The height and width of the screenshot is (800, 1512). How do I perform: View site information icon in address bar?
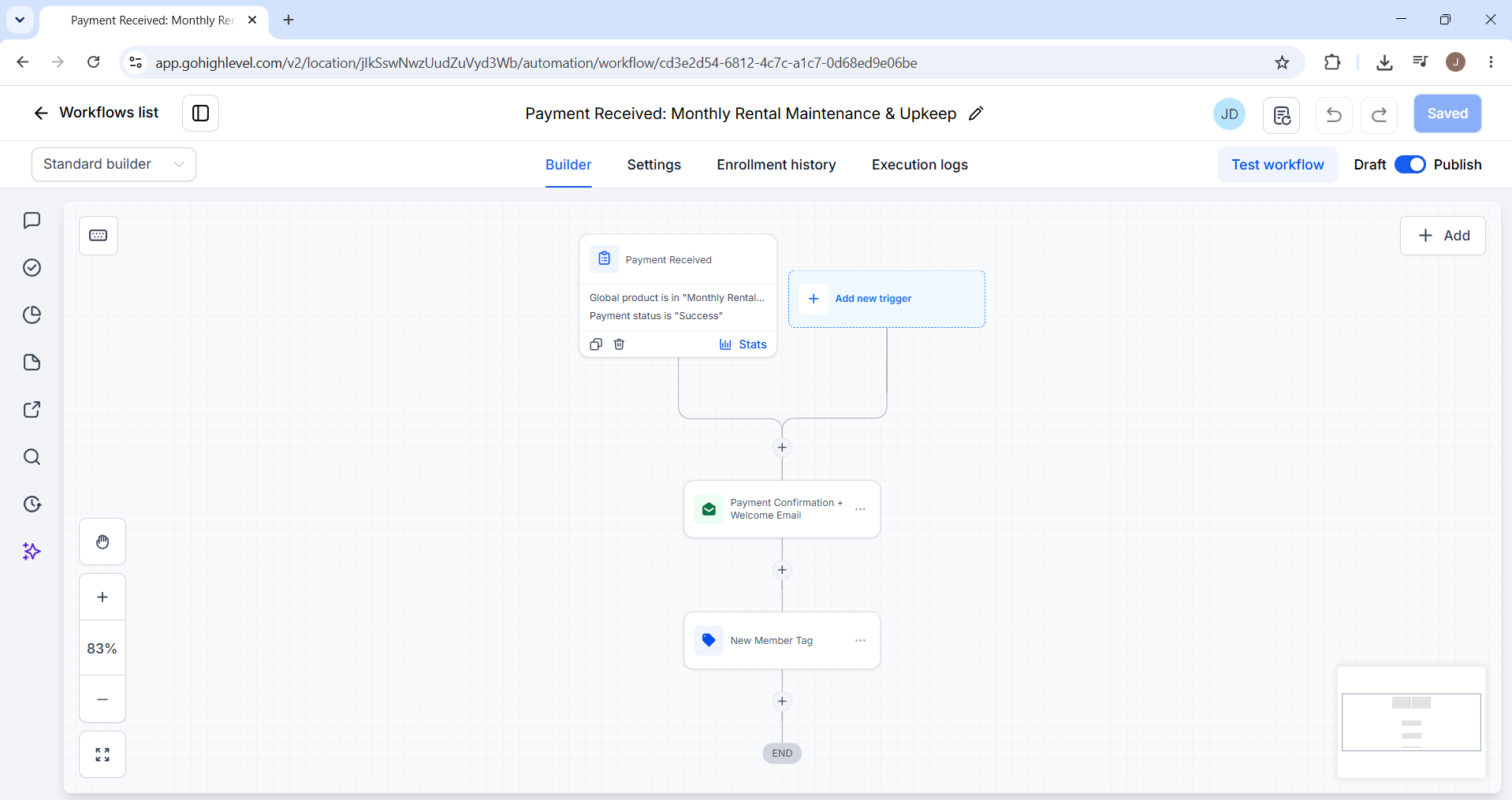136,62
